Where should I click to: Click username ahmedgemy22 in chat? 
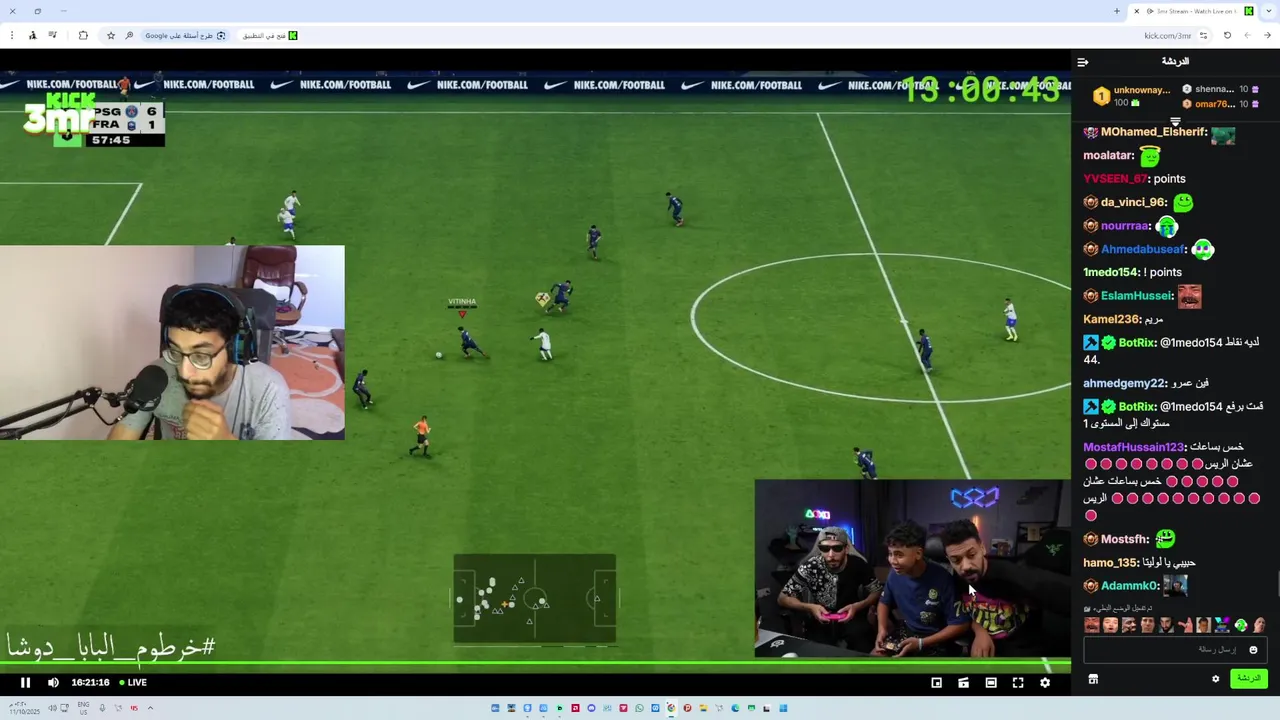(1125, 384)
